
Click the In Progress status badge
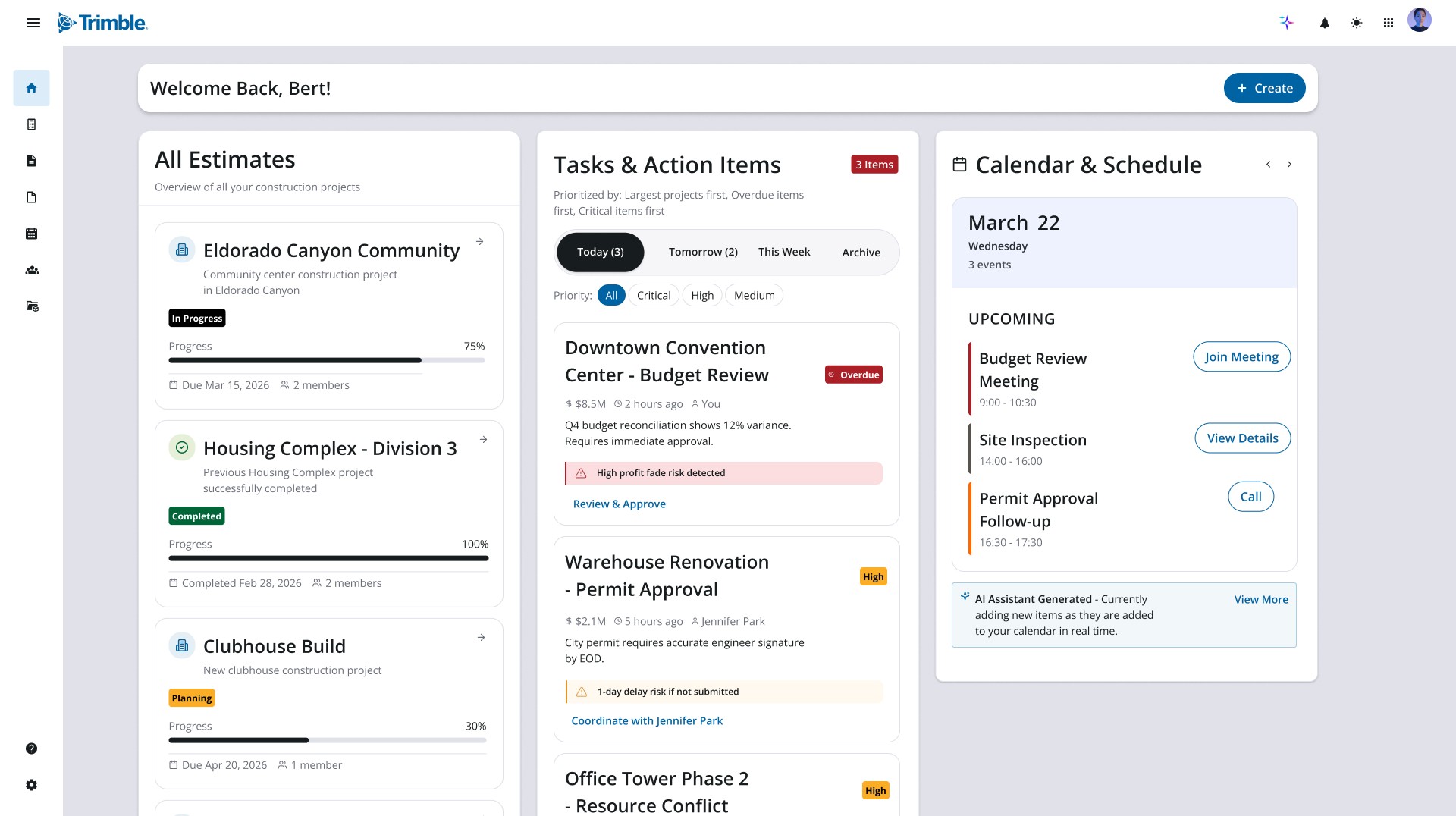pos(197,318)
